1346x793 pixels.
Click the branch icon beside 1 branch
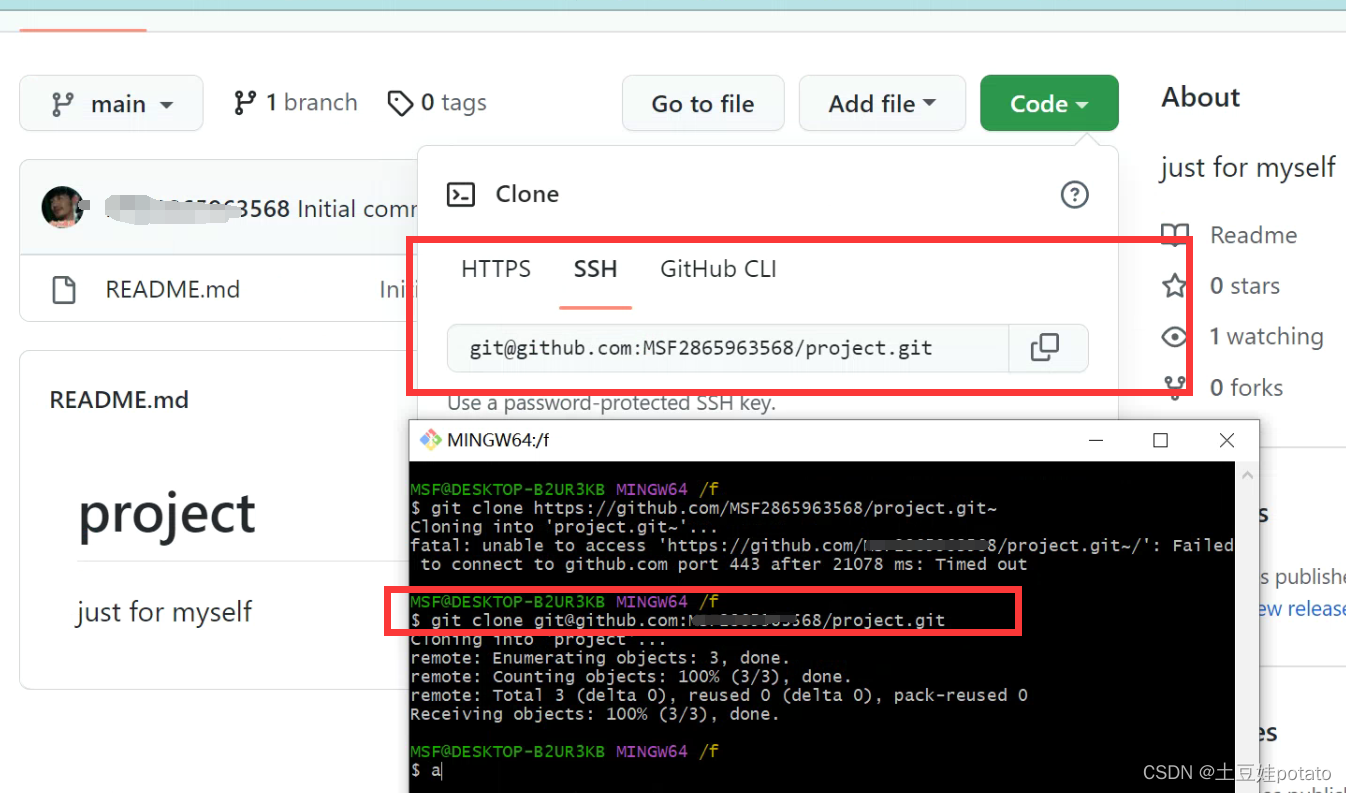pos(245,103)
